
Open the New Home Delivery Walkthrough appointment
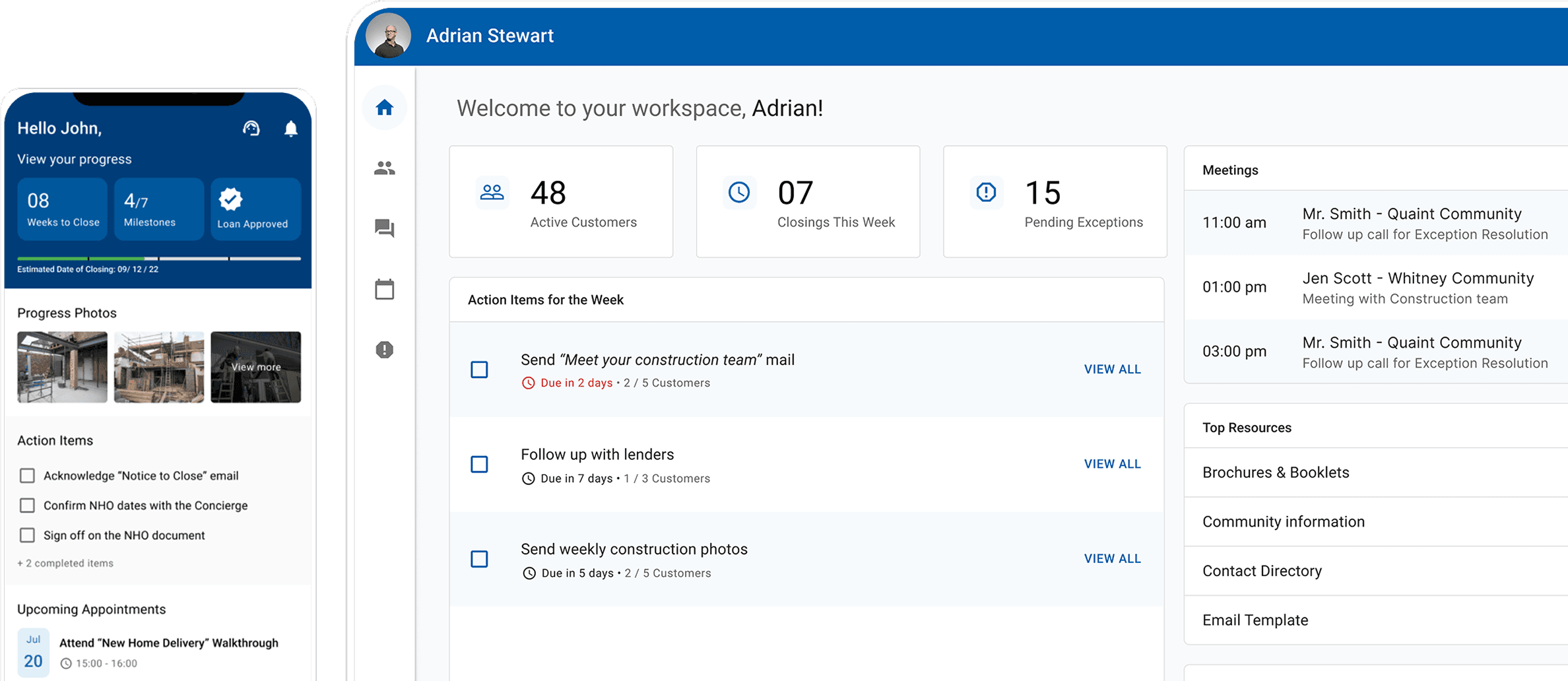coord(159,652)
